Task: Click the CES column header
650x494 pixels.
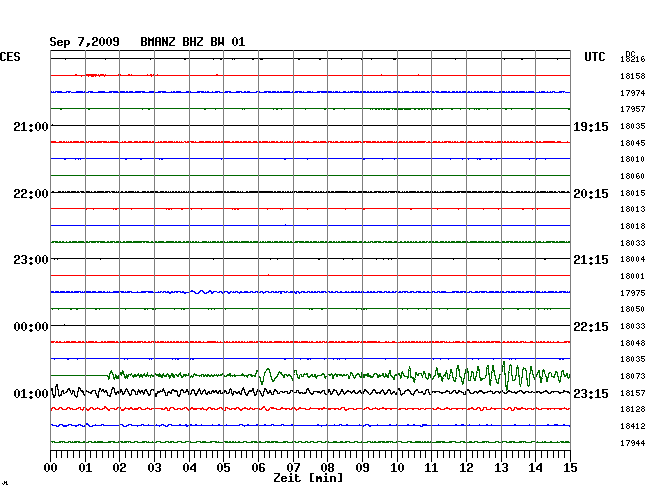Action: 10,57
